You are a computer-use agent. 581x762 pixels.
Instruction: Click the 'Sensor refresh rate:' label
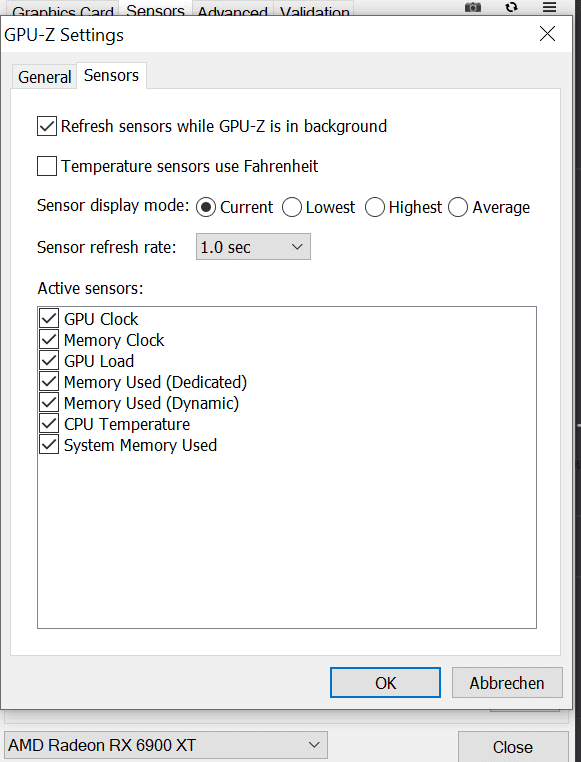[106, 247]
